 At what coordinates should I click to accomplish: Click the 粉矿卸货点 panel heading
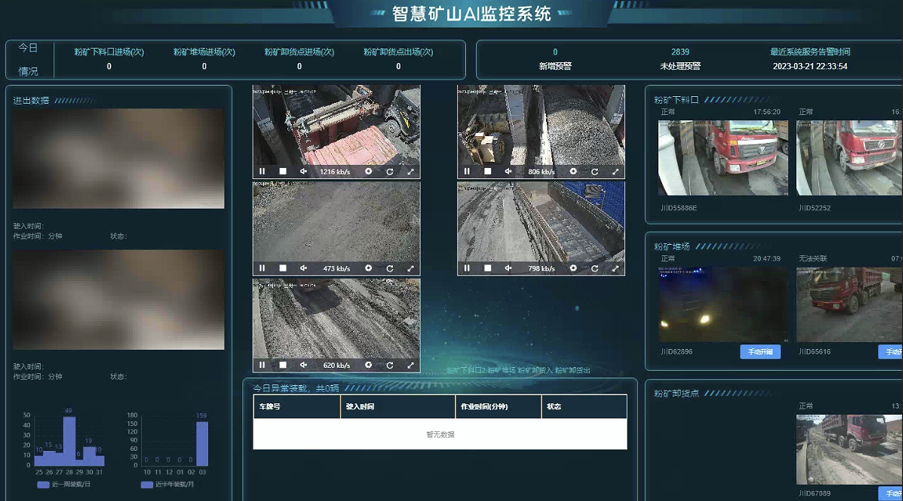point(676,393)
